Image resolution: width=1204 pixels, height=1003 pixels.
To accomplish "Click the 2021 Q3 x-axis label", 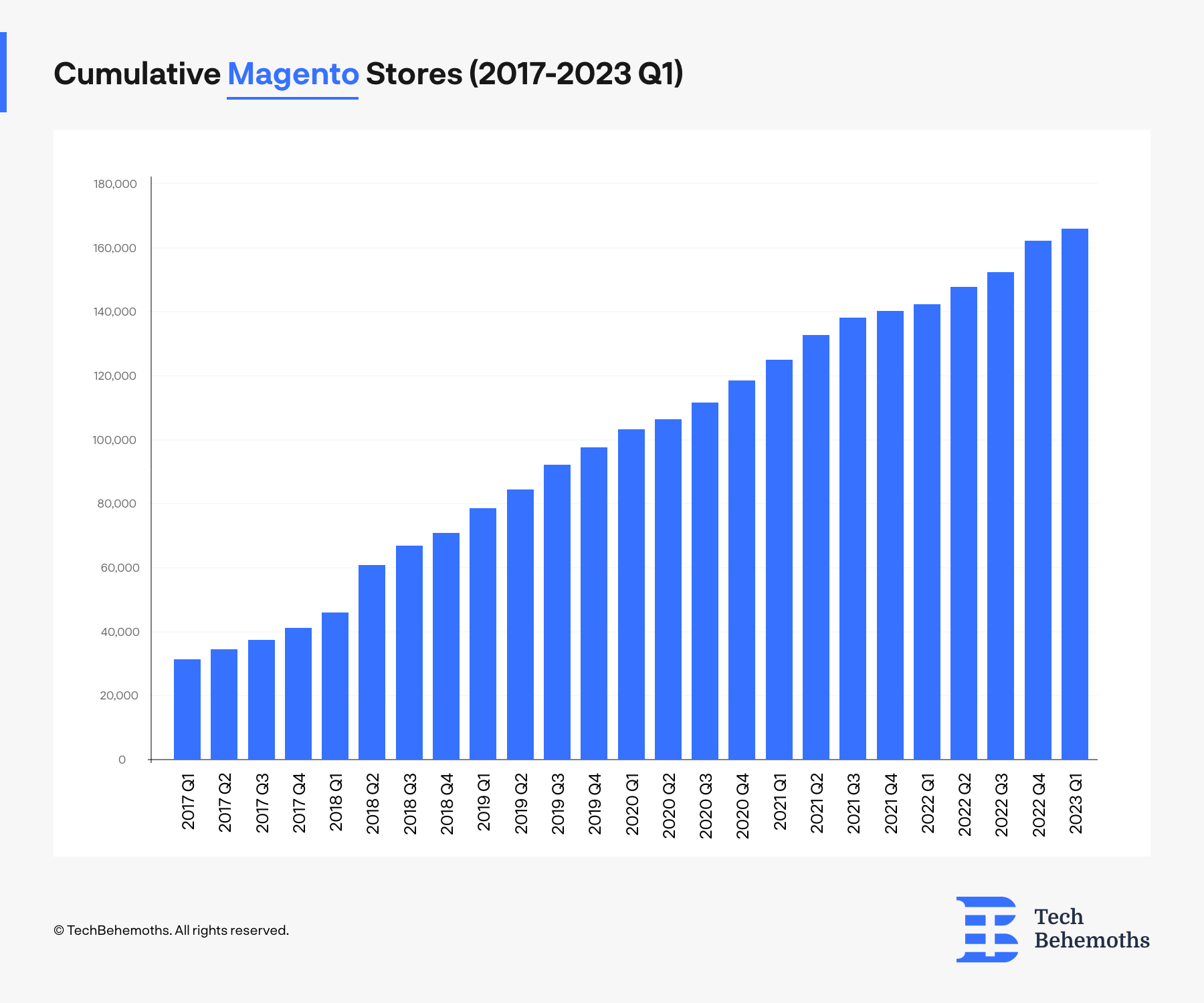I will point(854,804).
